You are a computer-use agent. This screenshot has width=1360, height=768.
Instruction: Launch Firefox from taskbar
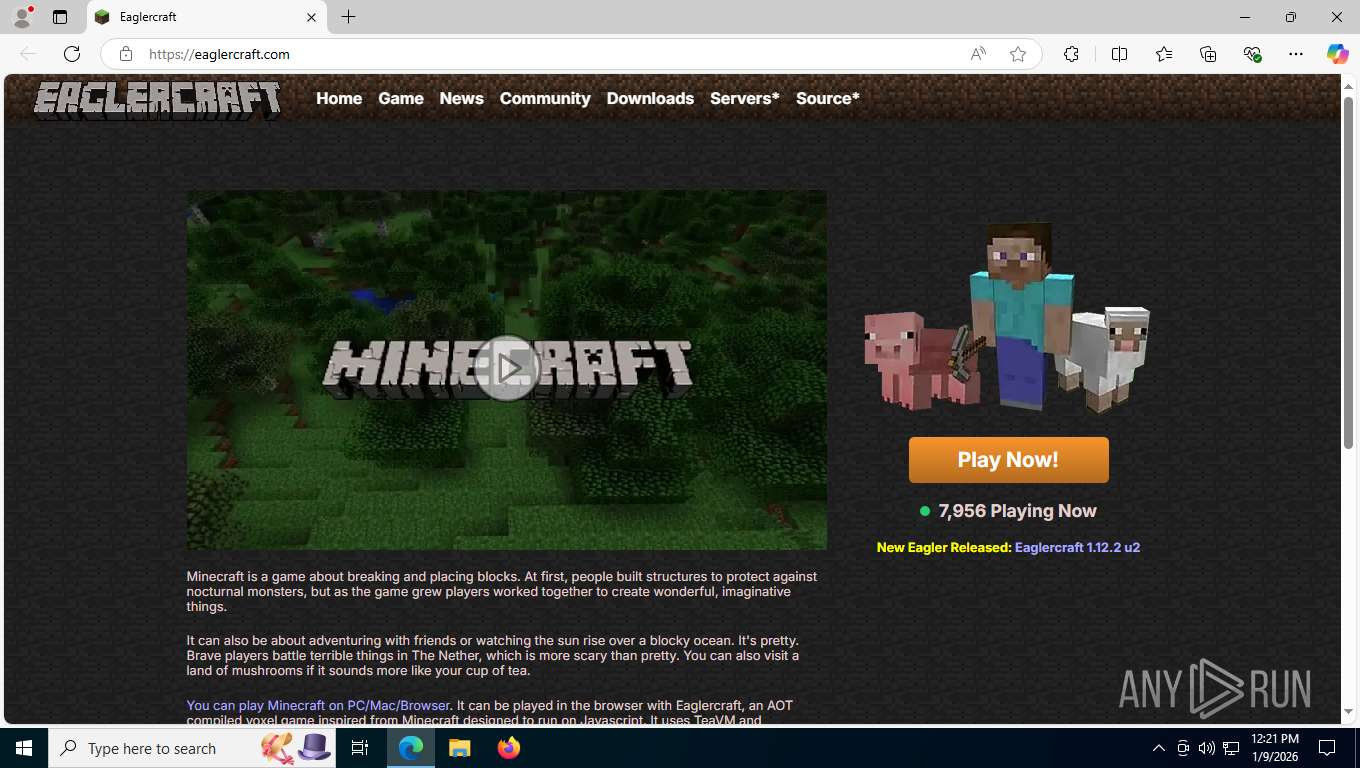pyautogui.click(x=509, y=748)
